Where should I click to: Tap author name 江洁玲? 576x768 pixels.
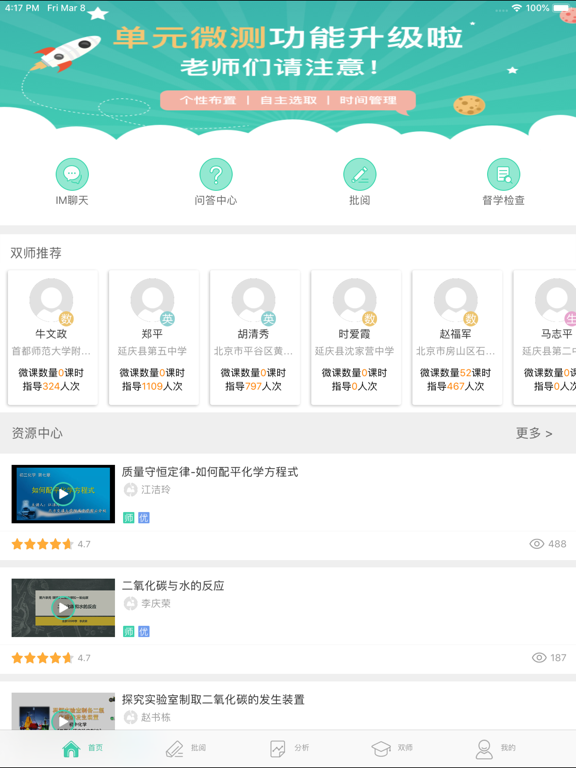click(x=156, y=489)
